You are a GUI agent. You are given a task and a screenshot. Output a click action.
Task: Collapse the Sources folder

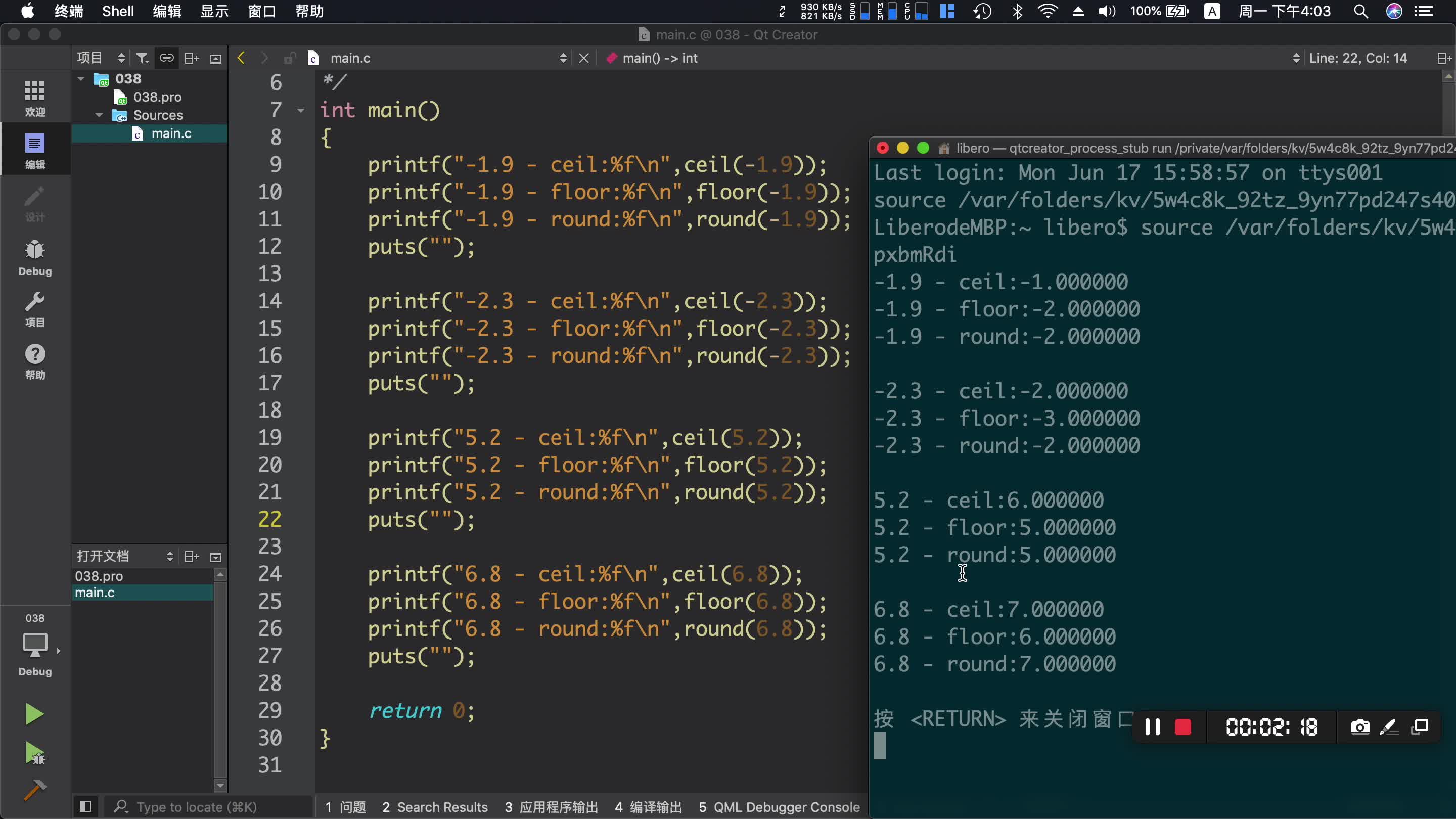pyautogui.click(x=100, y=115)
